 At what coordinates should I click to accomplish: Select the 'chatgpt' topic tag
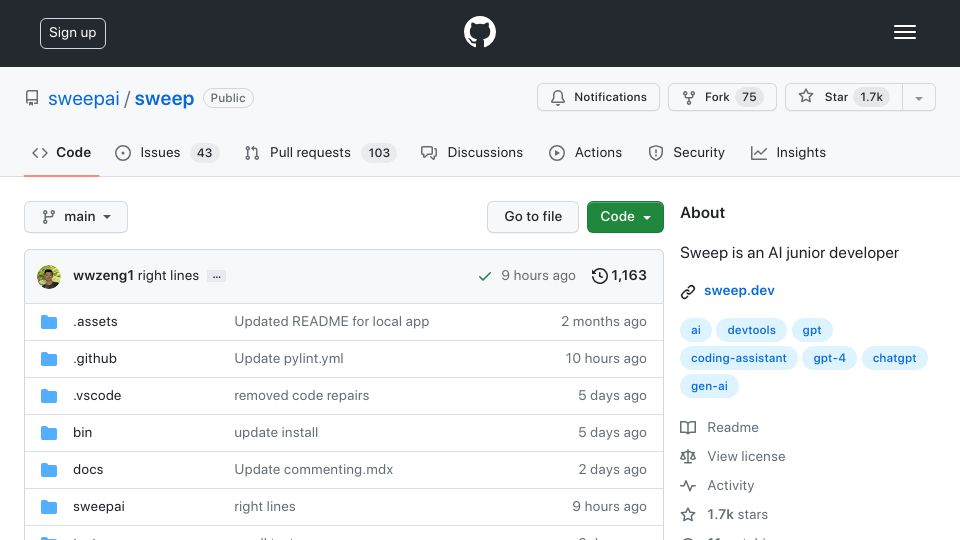(894, 358)
